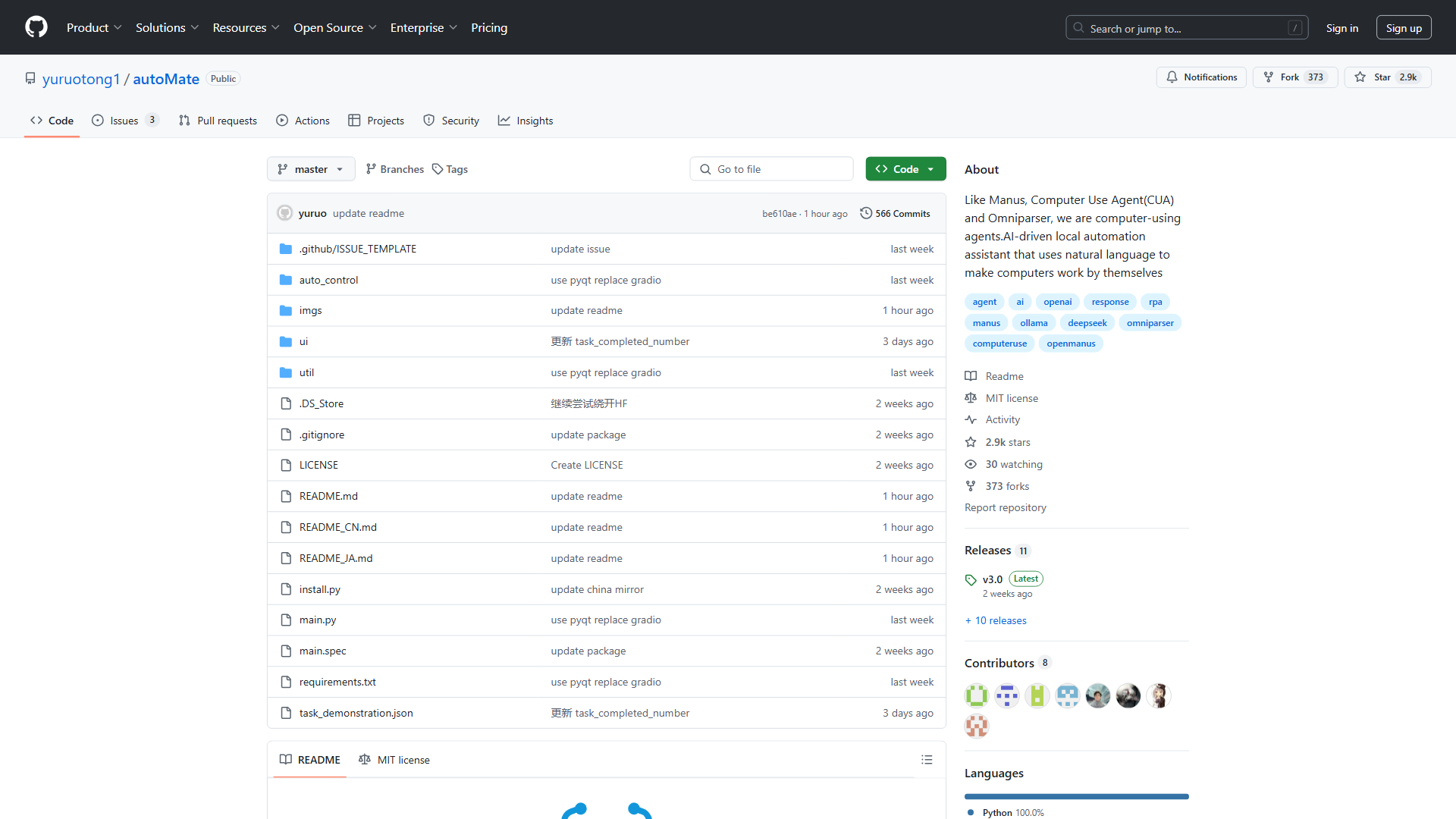The height and width of the screenshot is (819, 1456).
Task: Open the Security tab
Action: [x=451, y=121]
